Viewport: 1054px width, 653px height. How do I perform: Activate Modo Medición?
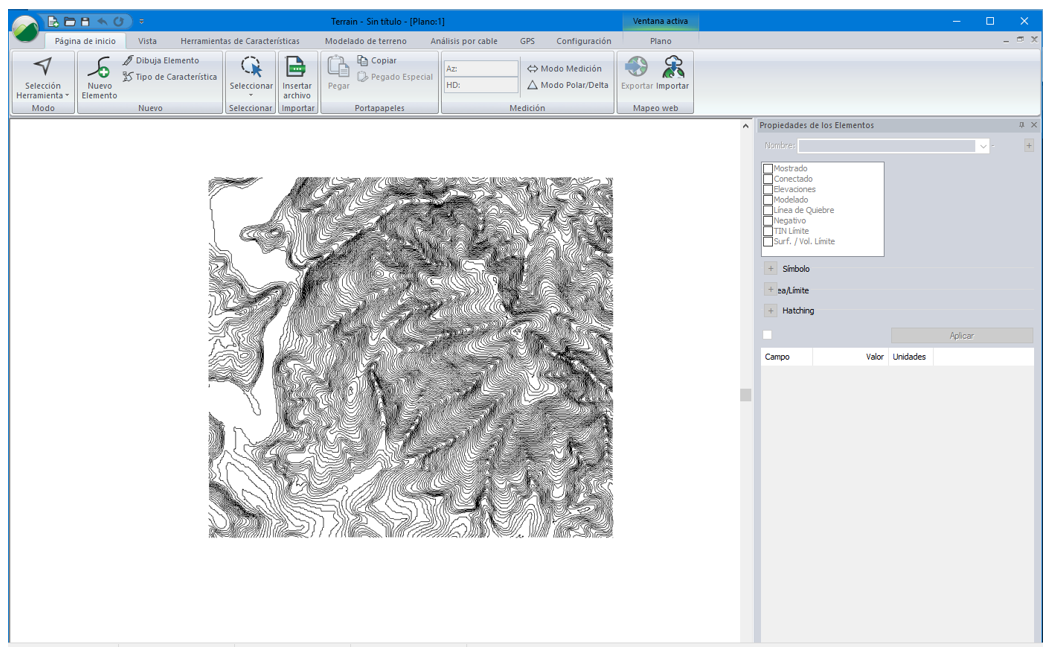(565, 69)
